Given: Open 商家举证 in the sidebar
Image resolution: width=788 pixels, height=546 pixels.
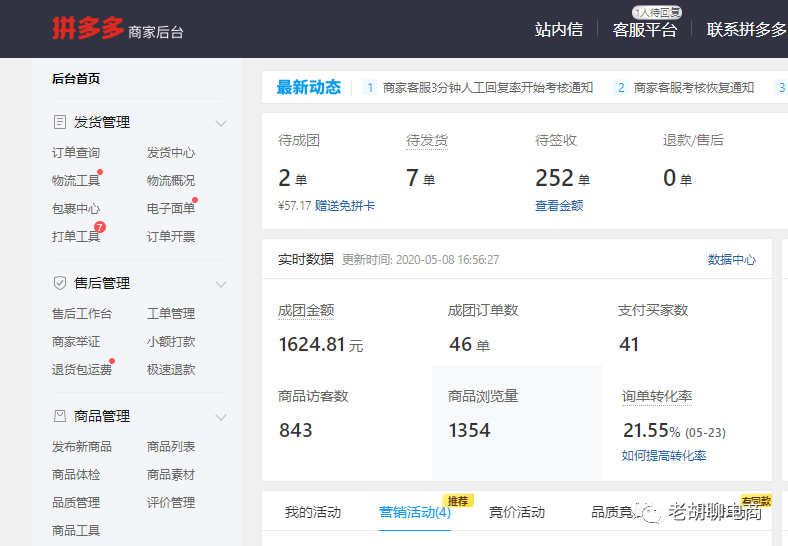Looking at the screenshot, I should pos(76,342).
